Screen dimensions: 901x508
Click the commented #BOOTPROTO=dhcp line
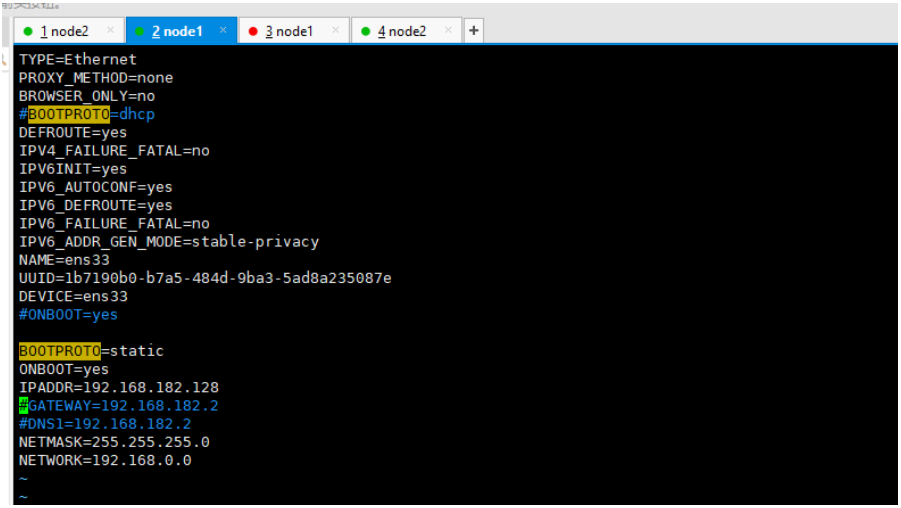tap(86, 114)
